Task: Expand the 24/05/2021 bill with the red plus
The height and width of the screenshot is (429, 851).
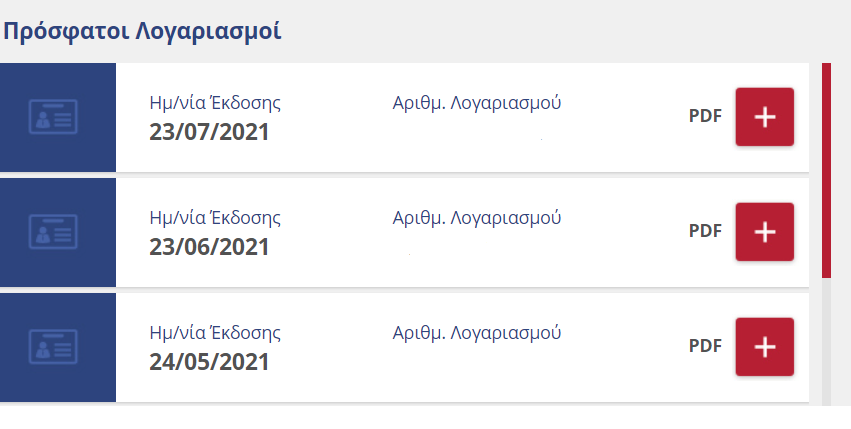Action: (x=765, y=347)
